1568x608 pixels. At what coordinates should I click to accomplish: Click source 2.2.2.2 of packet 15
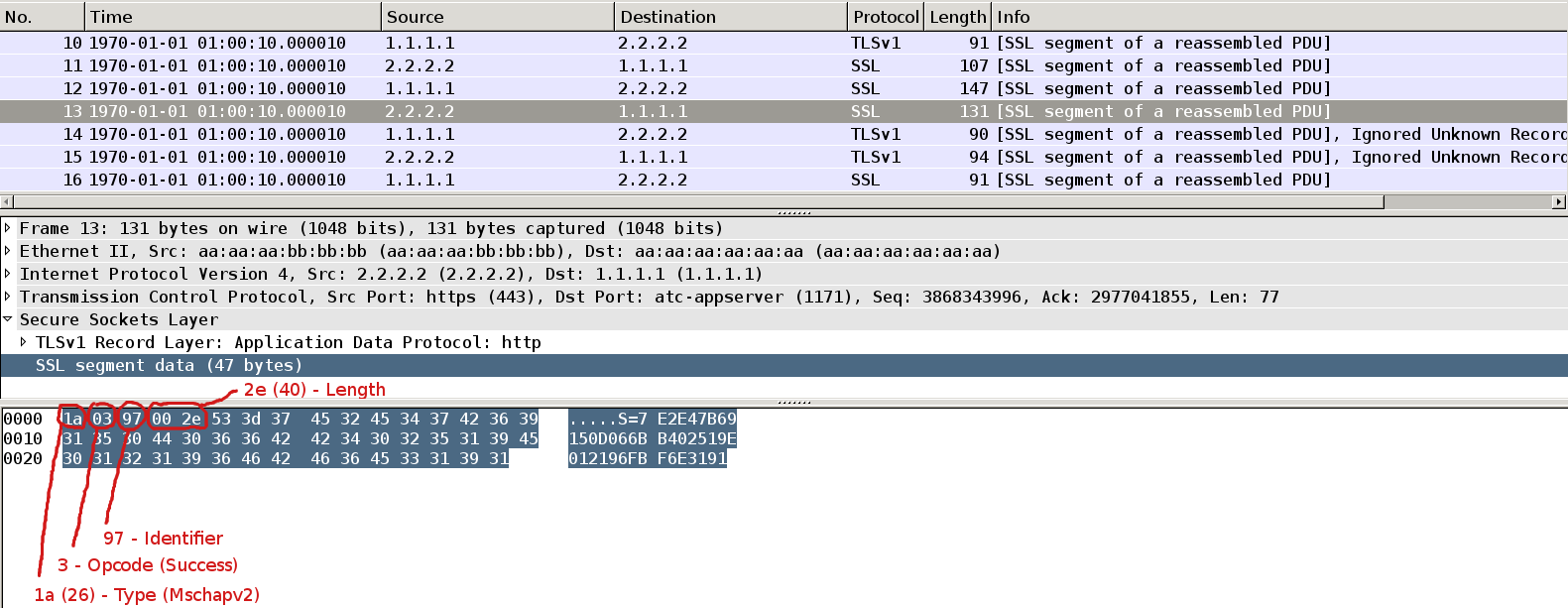[x=420, y=157]
